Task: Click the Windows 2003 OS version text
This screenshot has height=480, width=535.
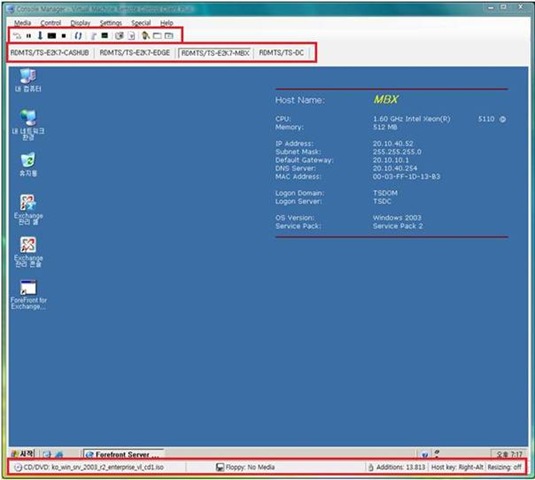Action: (x=397, y=218)
